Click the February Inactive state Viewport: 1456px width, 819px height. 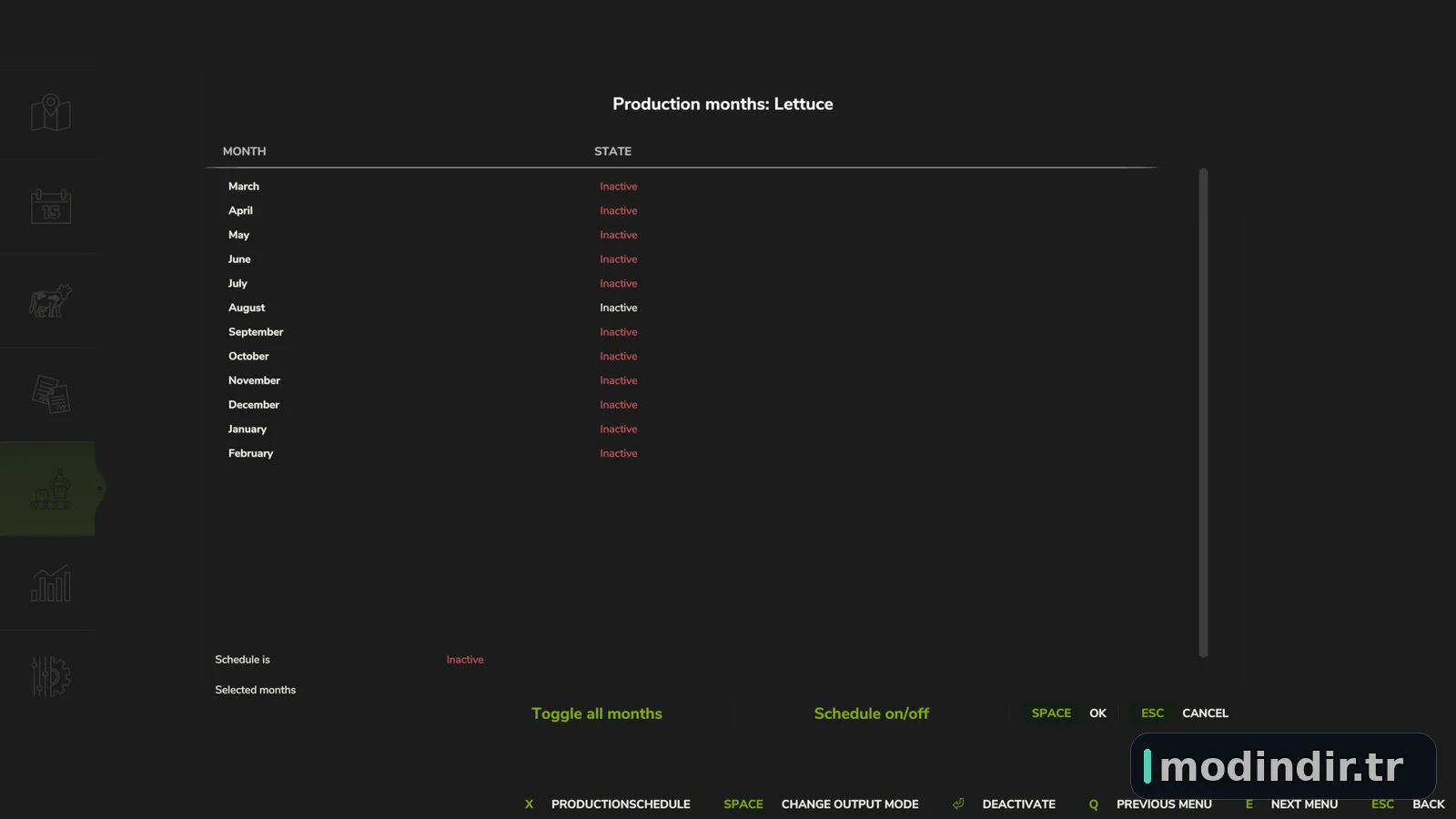pyautogui.click(x=619, y=453)
